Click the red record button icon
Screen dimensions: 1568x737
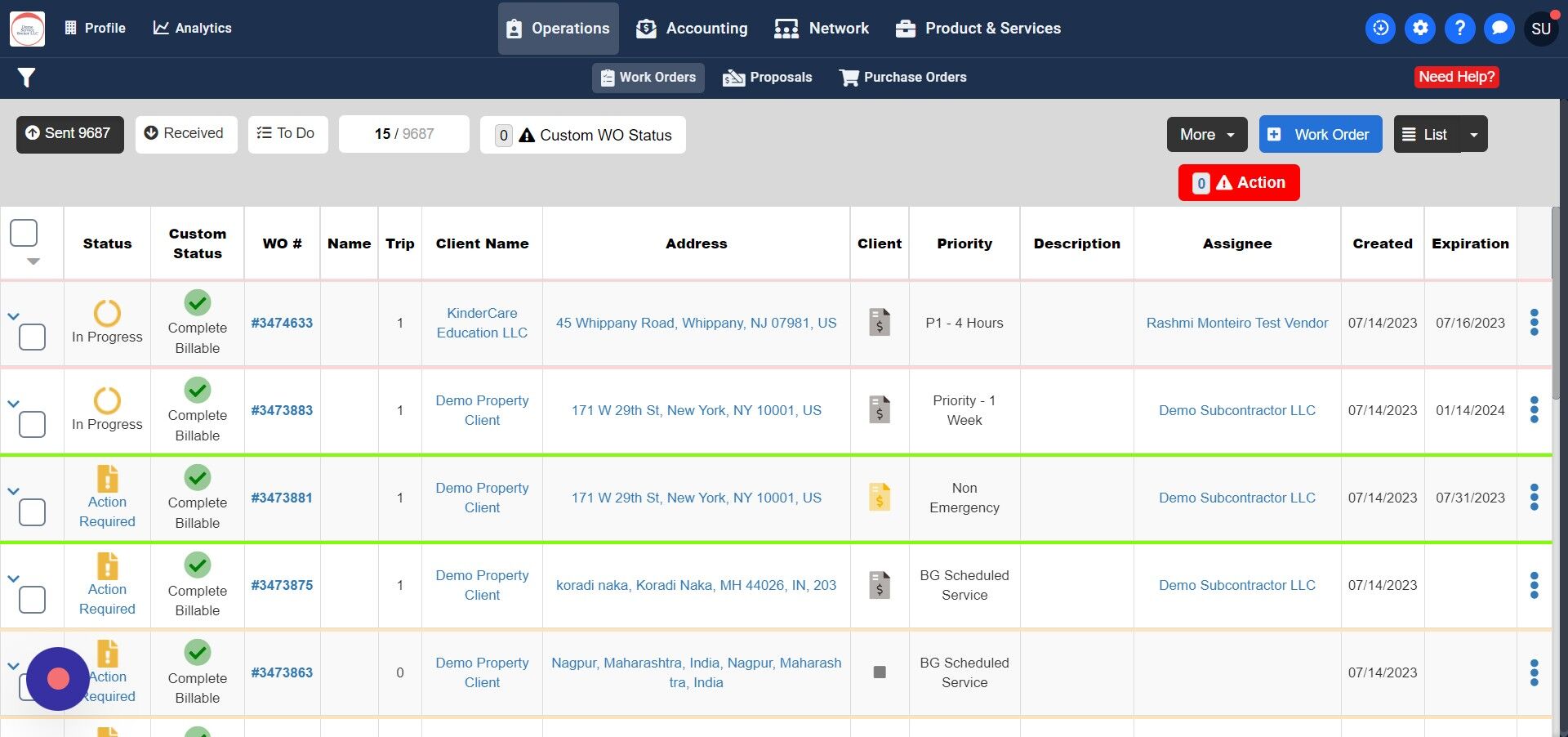coord(58,679)
